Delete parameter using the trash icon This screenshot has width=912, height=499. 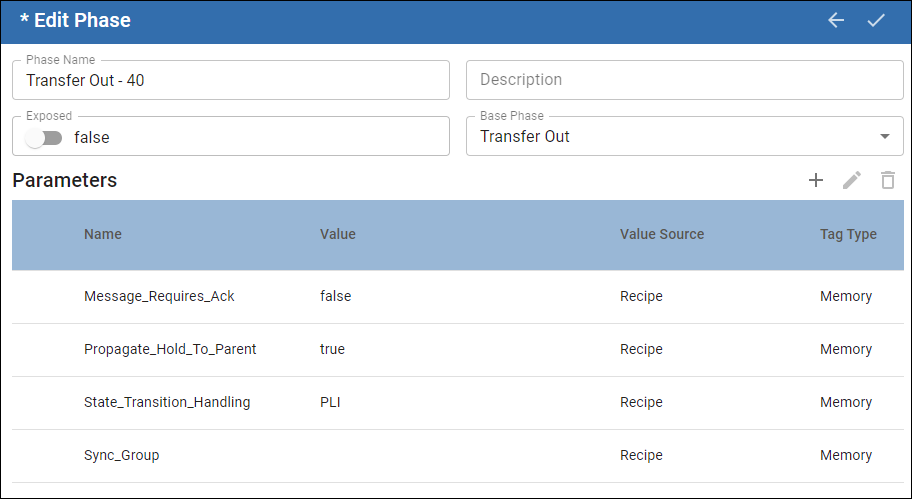(887, 180)
